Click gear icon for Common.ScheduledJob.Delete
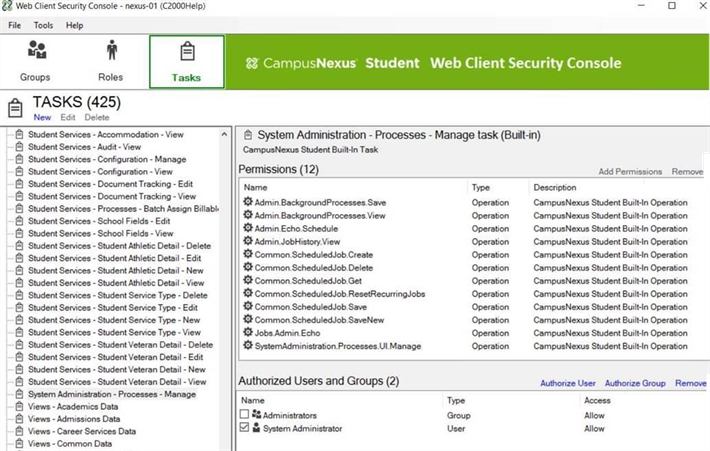 click(248, 267)
